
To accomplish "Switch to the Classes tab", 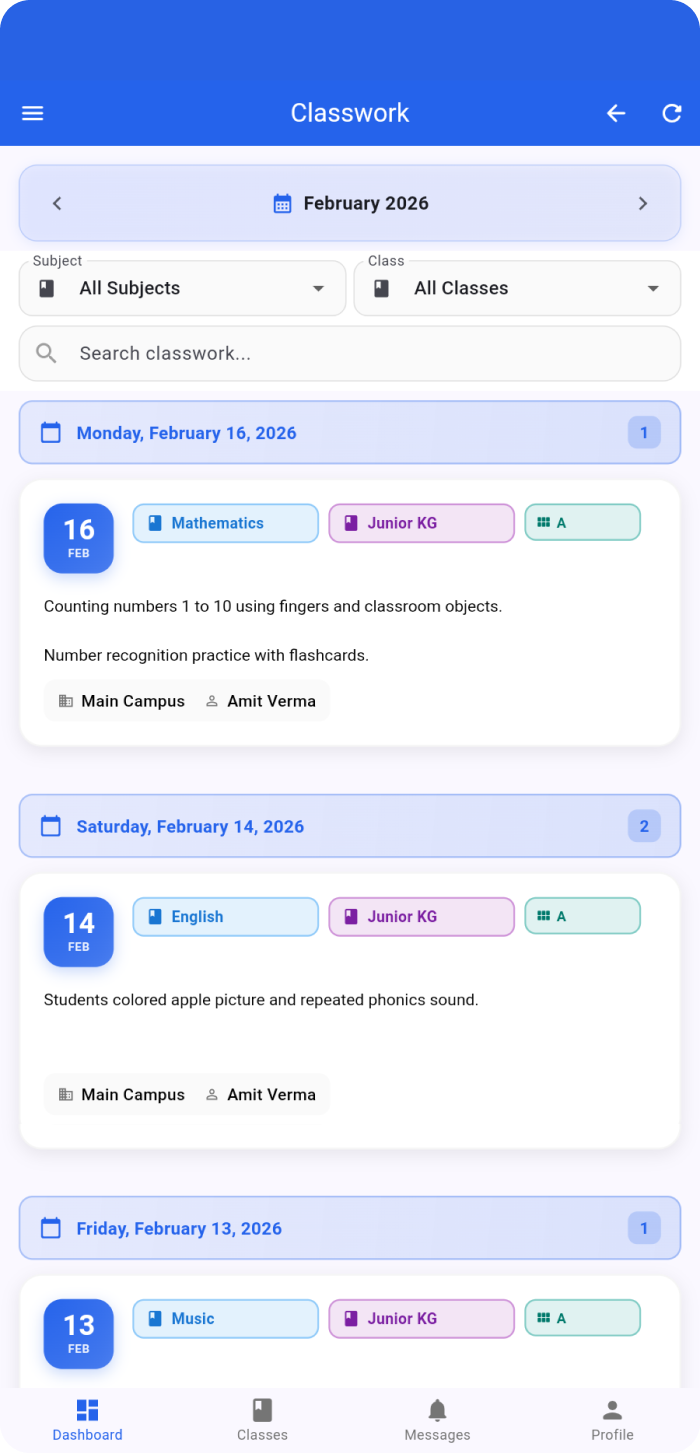I will [x=262, y=1420].
